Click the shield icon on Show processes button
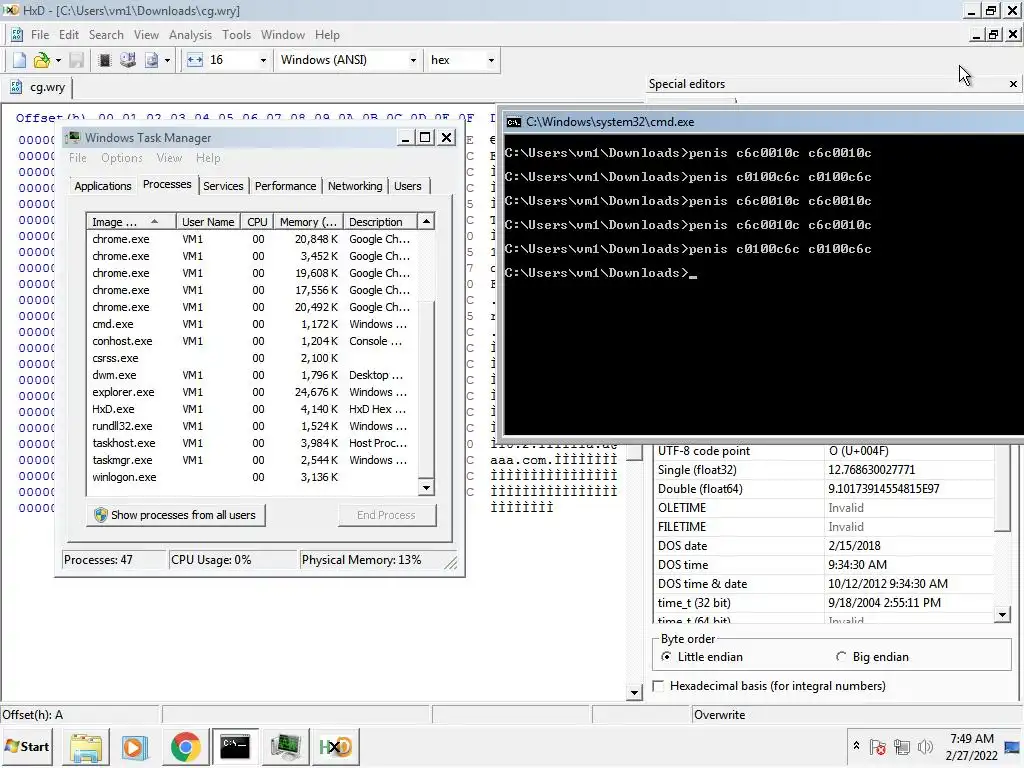Viewport: 1024px width, 768px height. [101, 515]
